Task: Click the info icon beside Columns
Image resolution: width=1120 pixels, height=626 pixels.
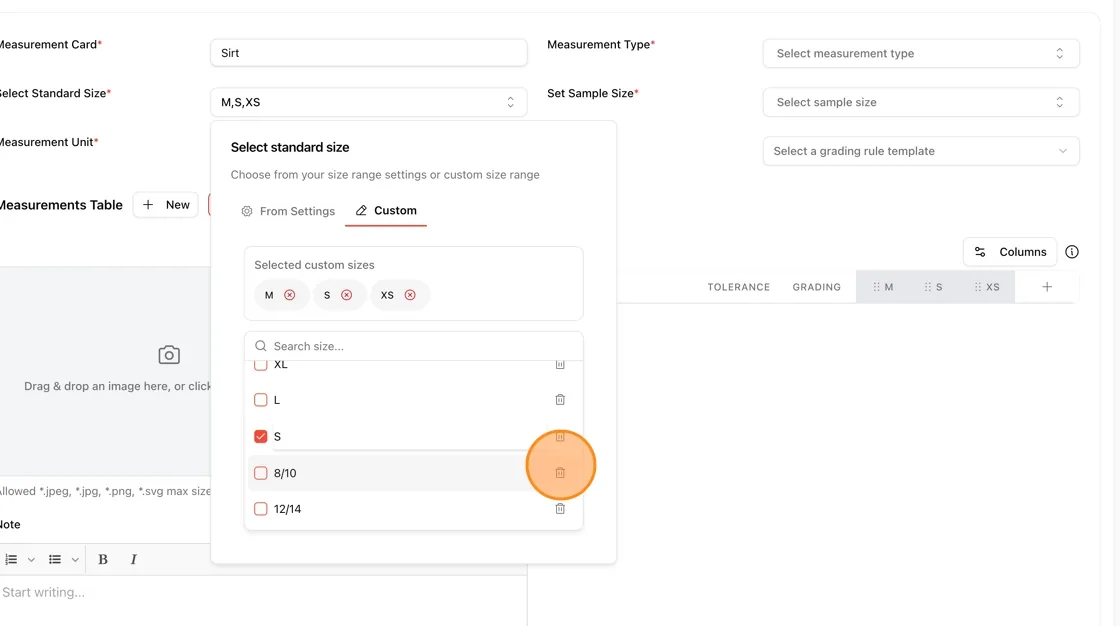Action: (x=1071, y=252)
